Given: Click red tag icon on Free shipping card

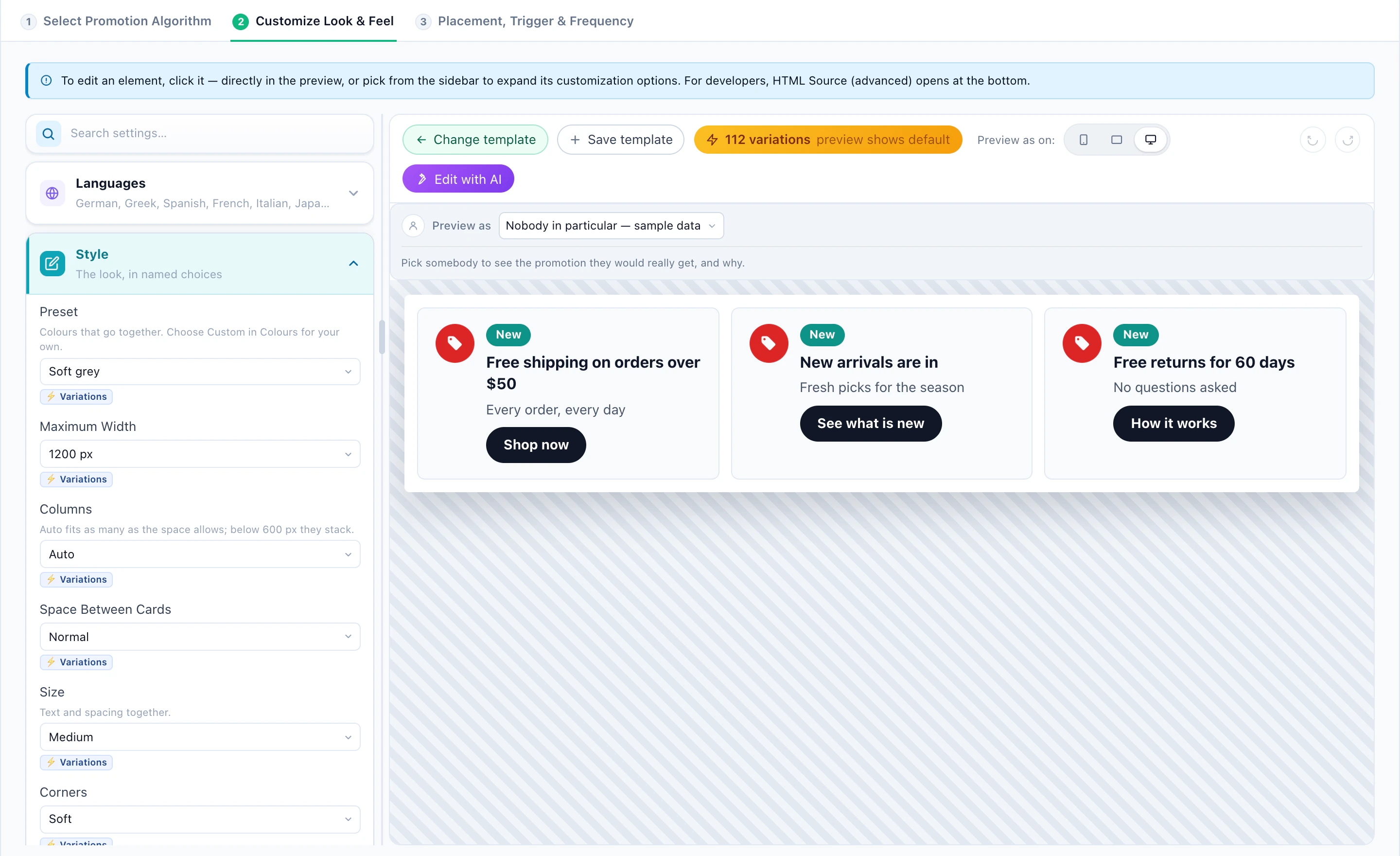Looking at the screenshot, I should [455, 343].
